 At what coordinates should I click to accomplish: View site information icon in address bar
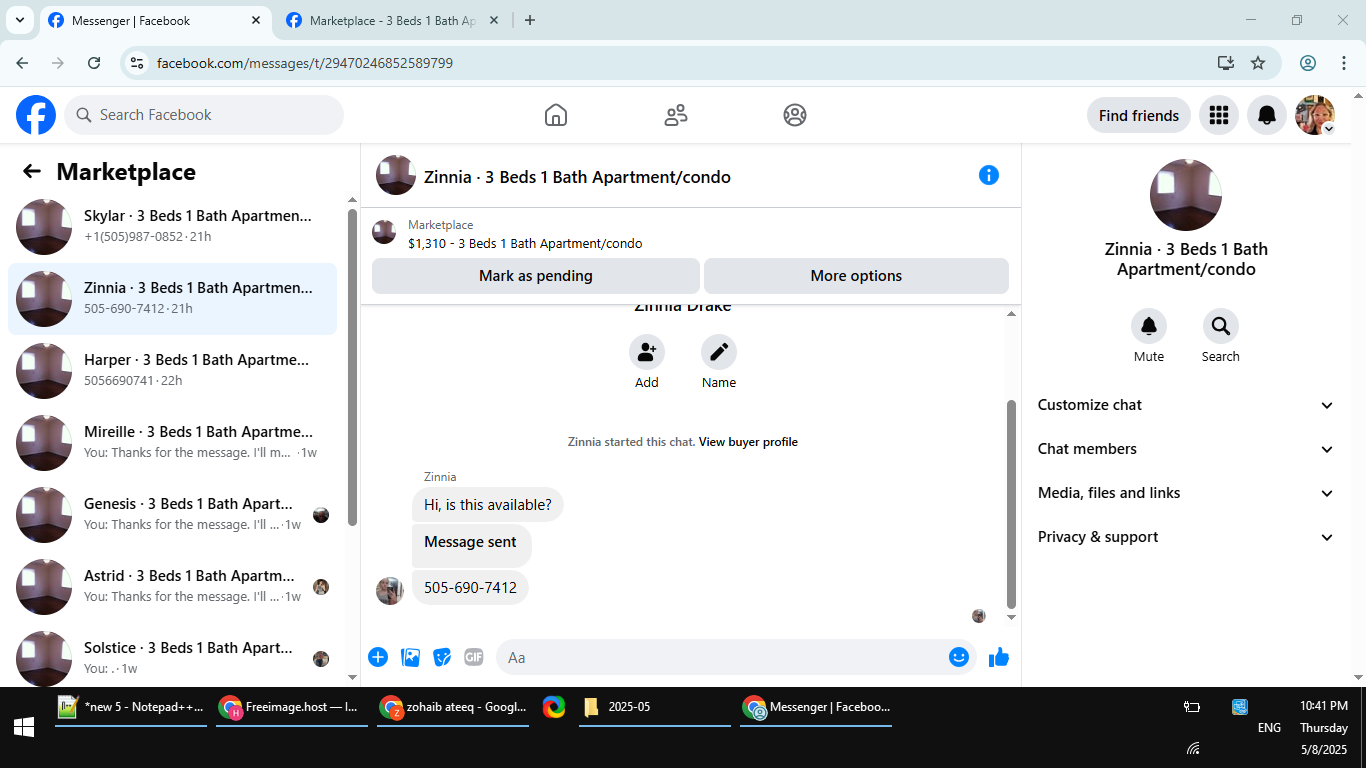click(x=138, y=63)
